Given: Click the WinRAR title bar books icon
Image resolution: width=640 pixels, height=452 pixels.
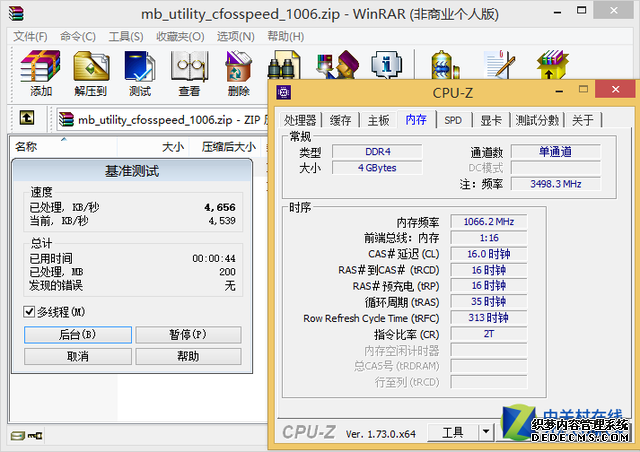Looking at the screenshot, I should coord(16,13).
